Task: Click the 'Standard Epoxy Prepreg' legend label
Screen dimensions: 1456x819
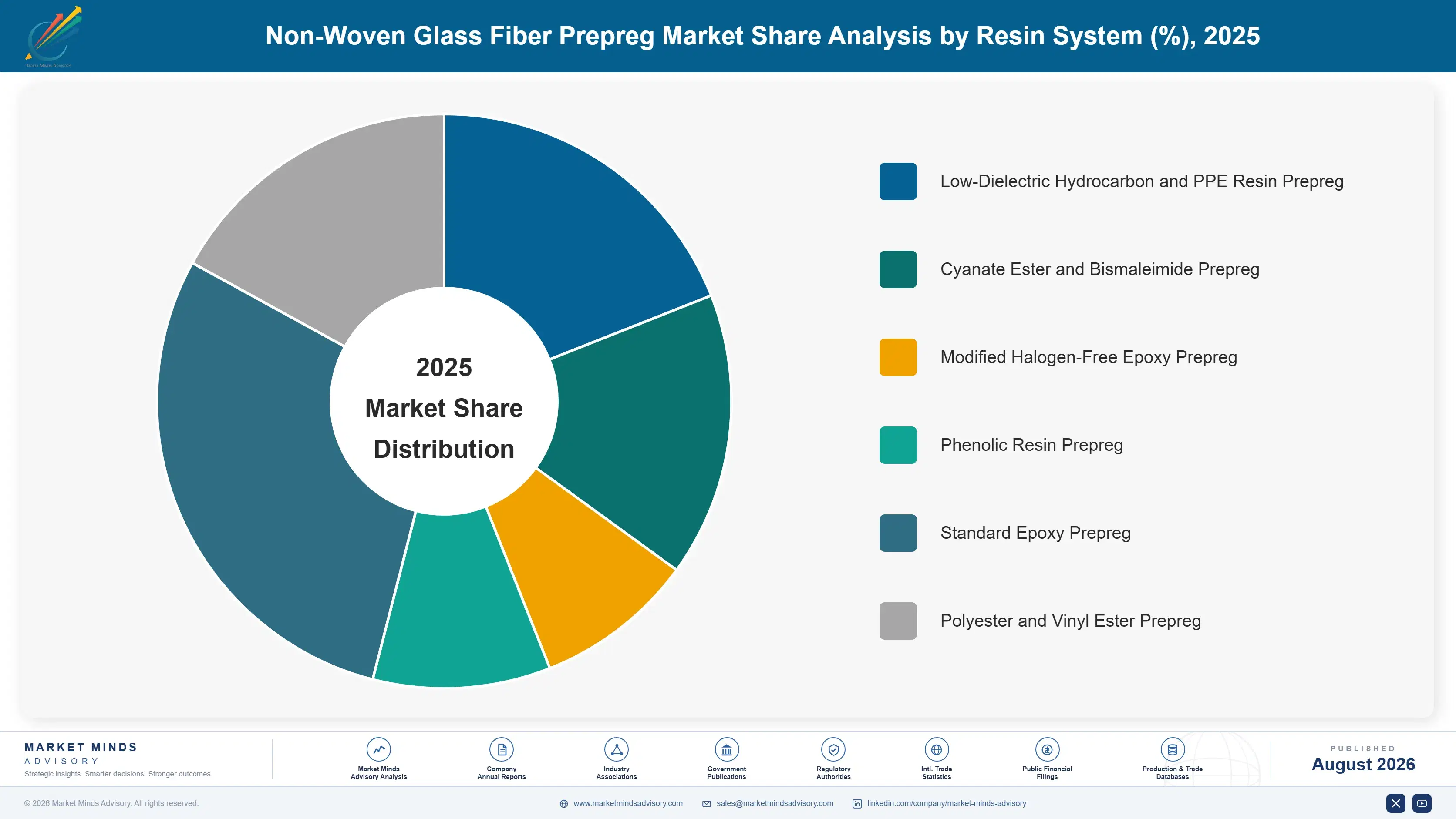Action: pos(1035,533)
